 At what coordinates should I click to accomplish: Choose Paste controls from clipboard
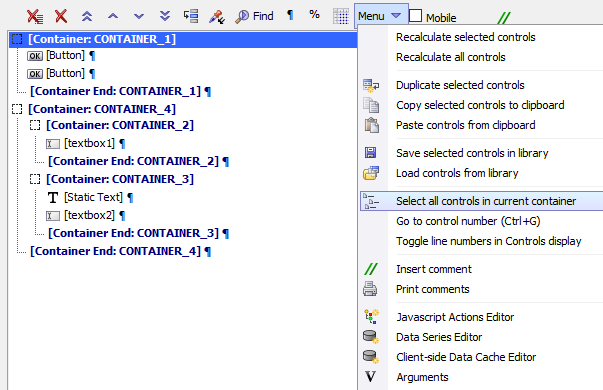(466, 125)
